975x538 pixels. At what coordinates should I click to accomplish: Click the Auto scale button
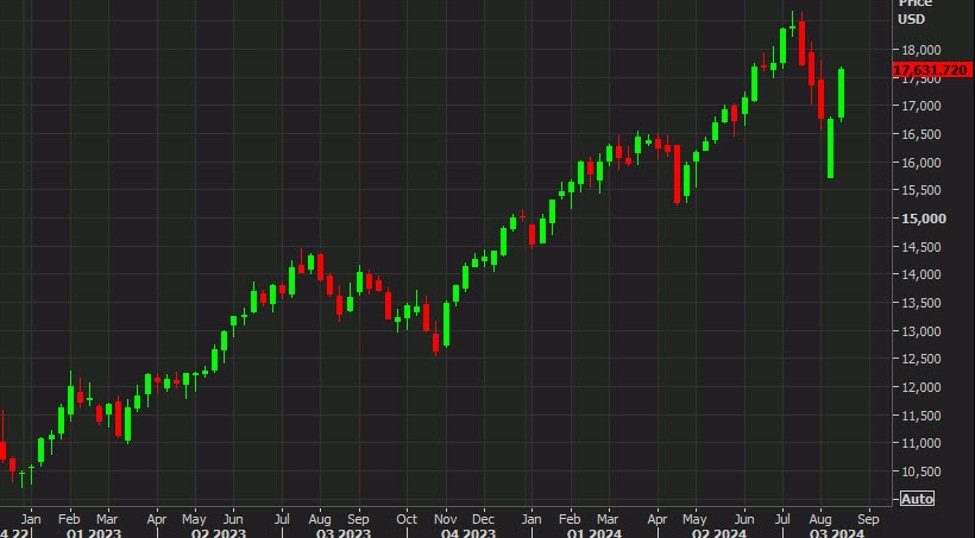click(x=917, y=499)
